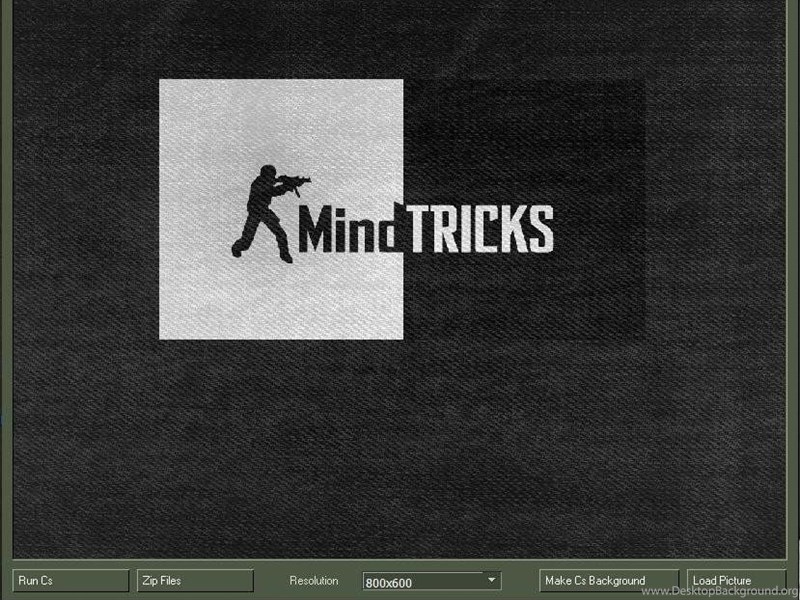Click the Run Cs button
This screenshot has height=600, width=800.
coord(70,581)
